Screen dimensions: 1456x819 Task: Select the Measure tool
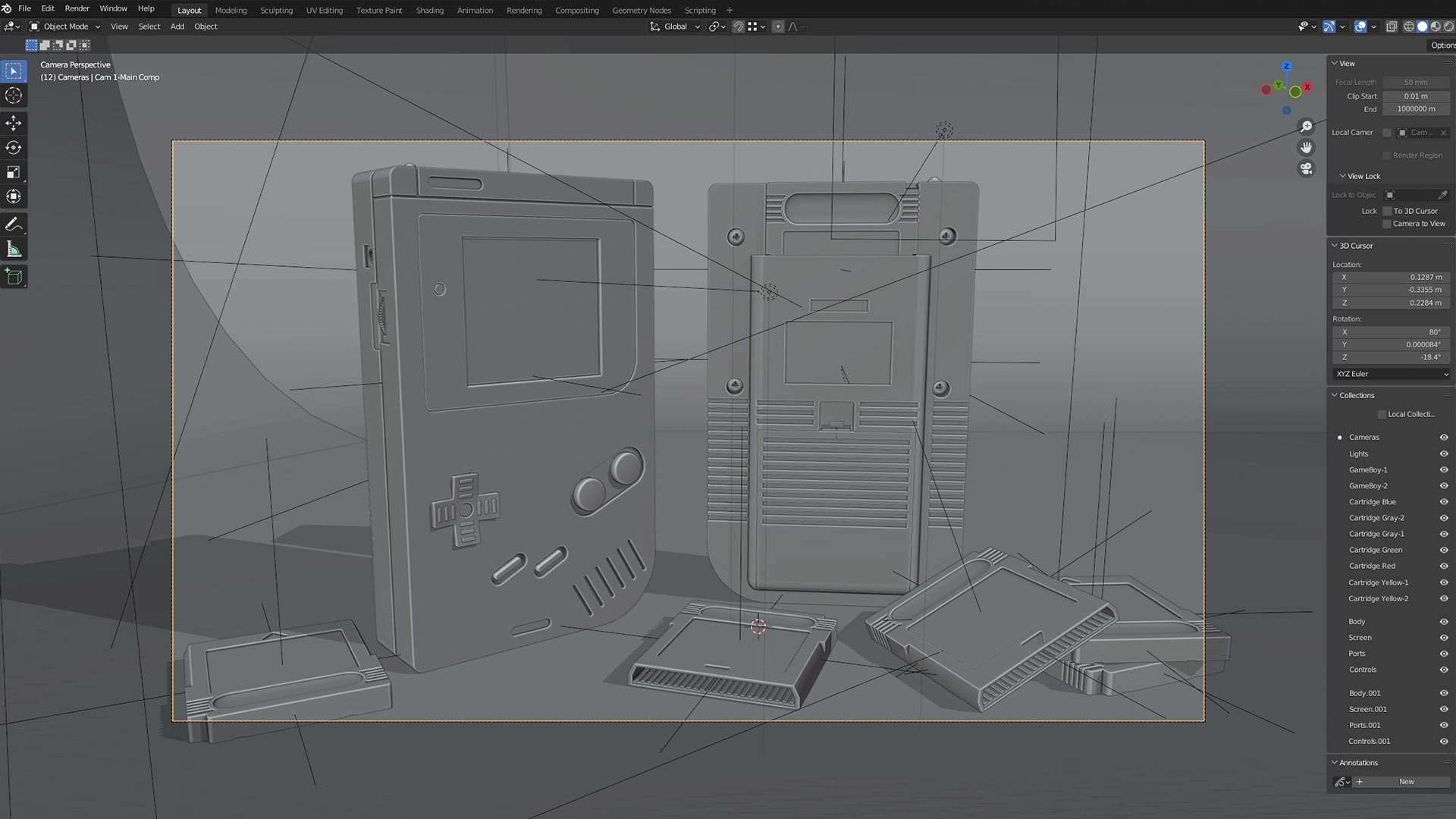point(14,249)
